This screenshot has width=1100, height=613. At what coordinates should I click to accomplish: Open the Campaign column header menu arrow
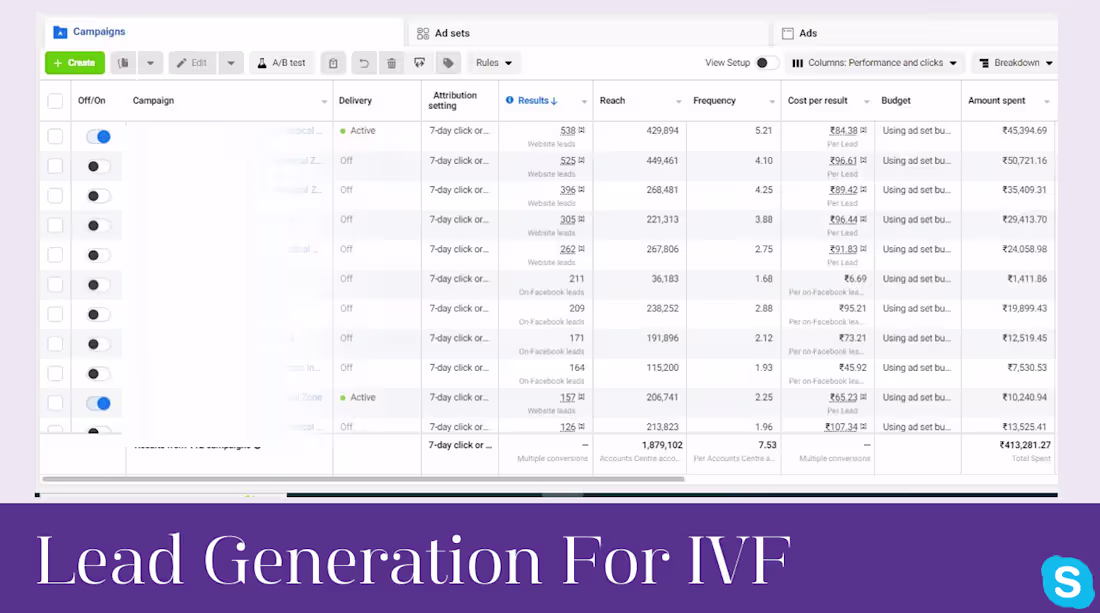coord(324,102)
